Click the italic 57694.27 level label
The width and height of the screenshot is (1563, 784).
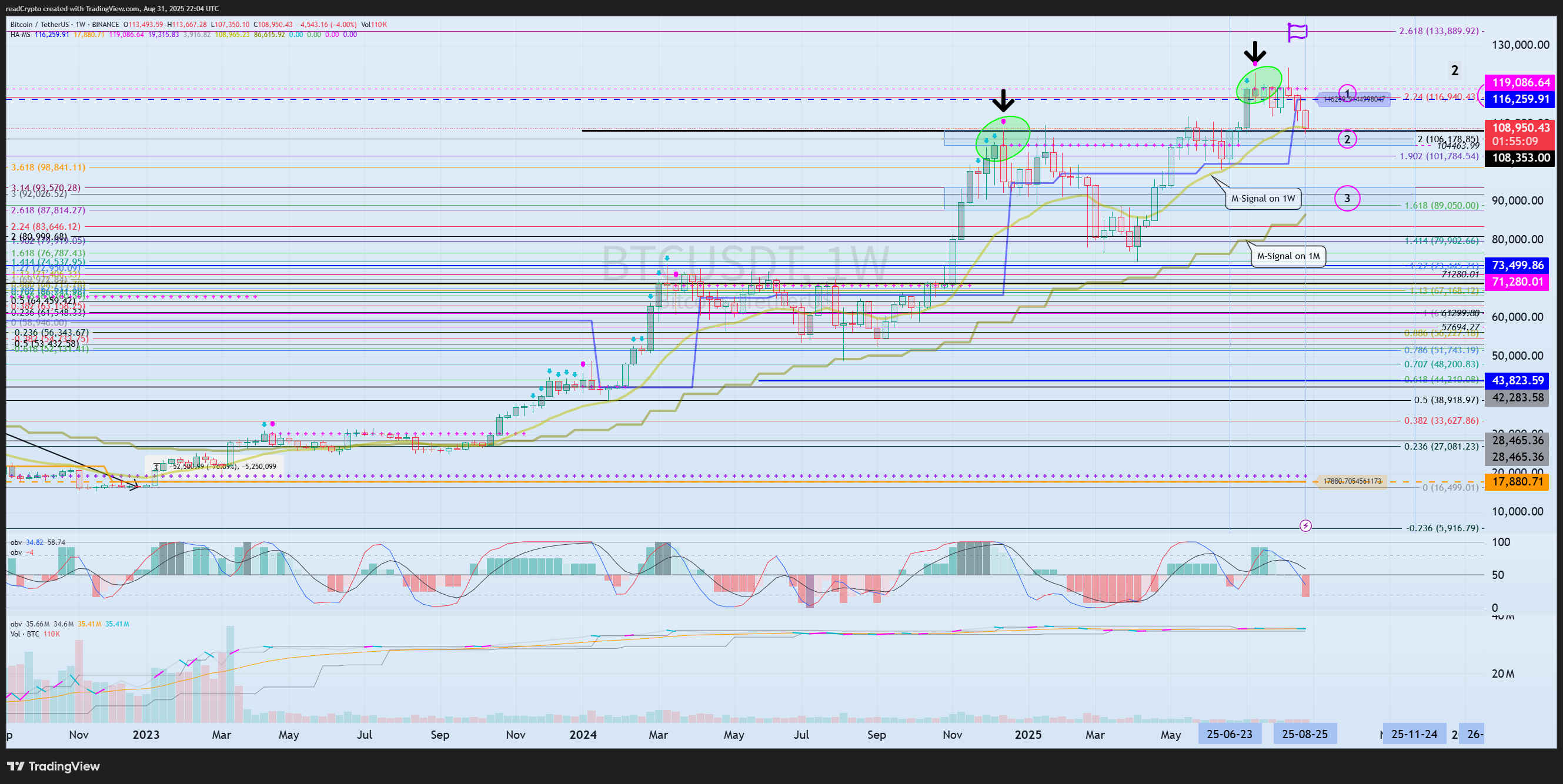pyautogui.click(x=1461, y=327)
